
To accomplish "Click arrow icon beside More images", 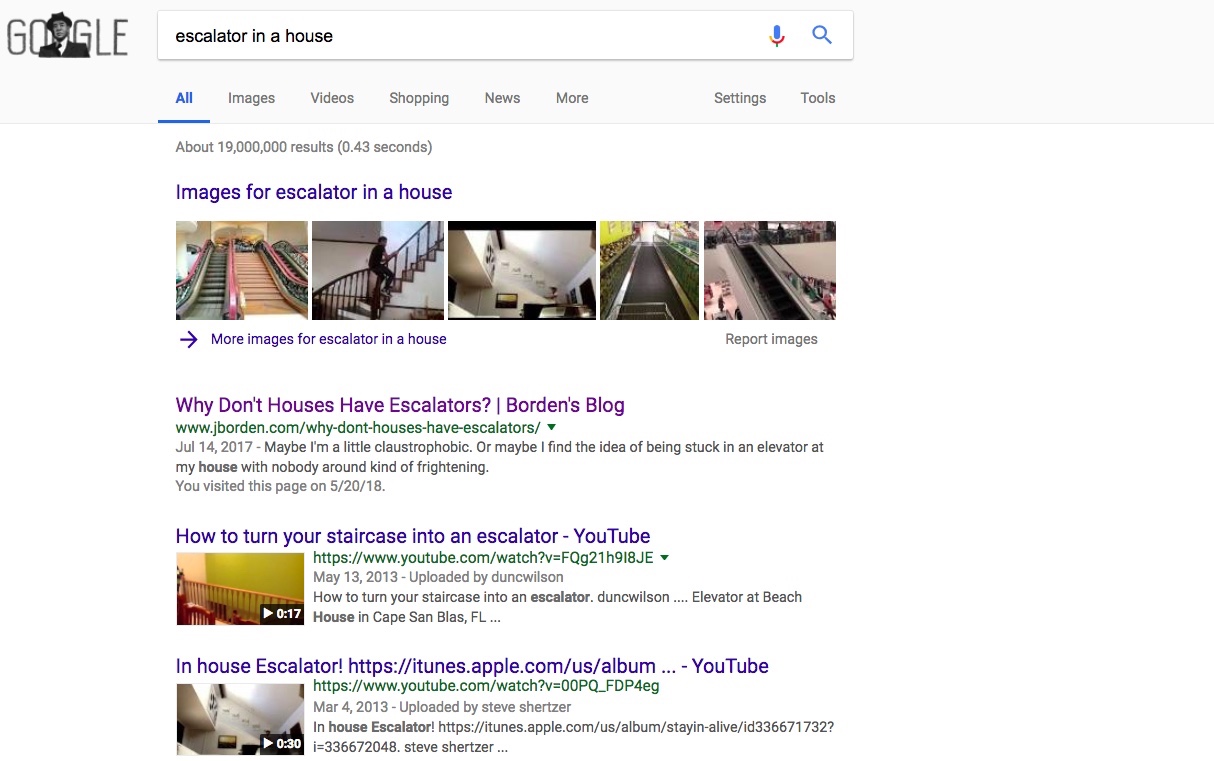I will click(x=188, y=339).
